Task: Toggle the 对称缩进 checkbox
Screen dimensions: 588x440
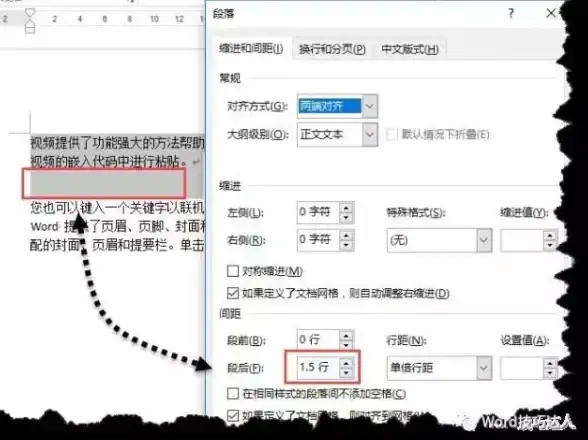Action: [233, 271]
